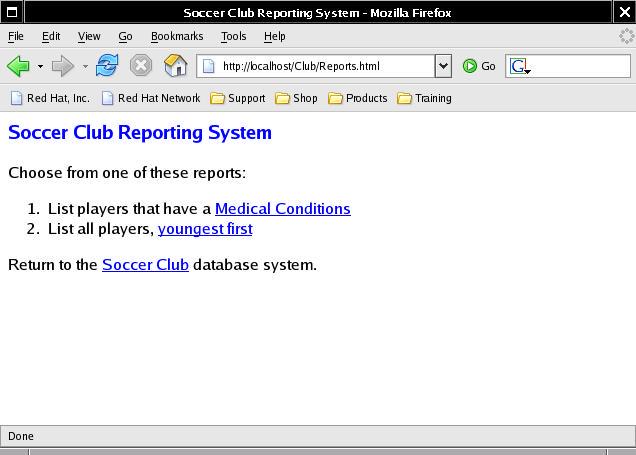Choose search engine via Google icon
The image size is (636, 455).
(x=519, y=66)
